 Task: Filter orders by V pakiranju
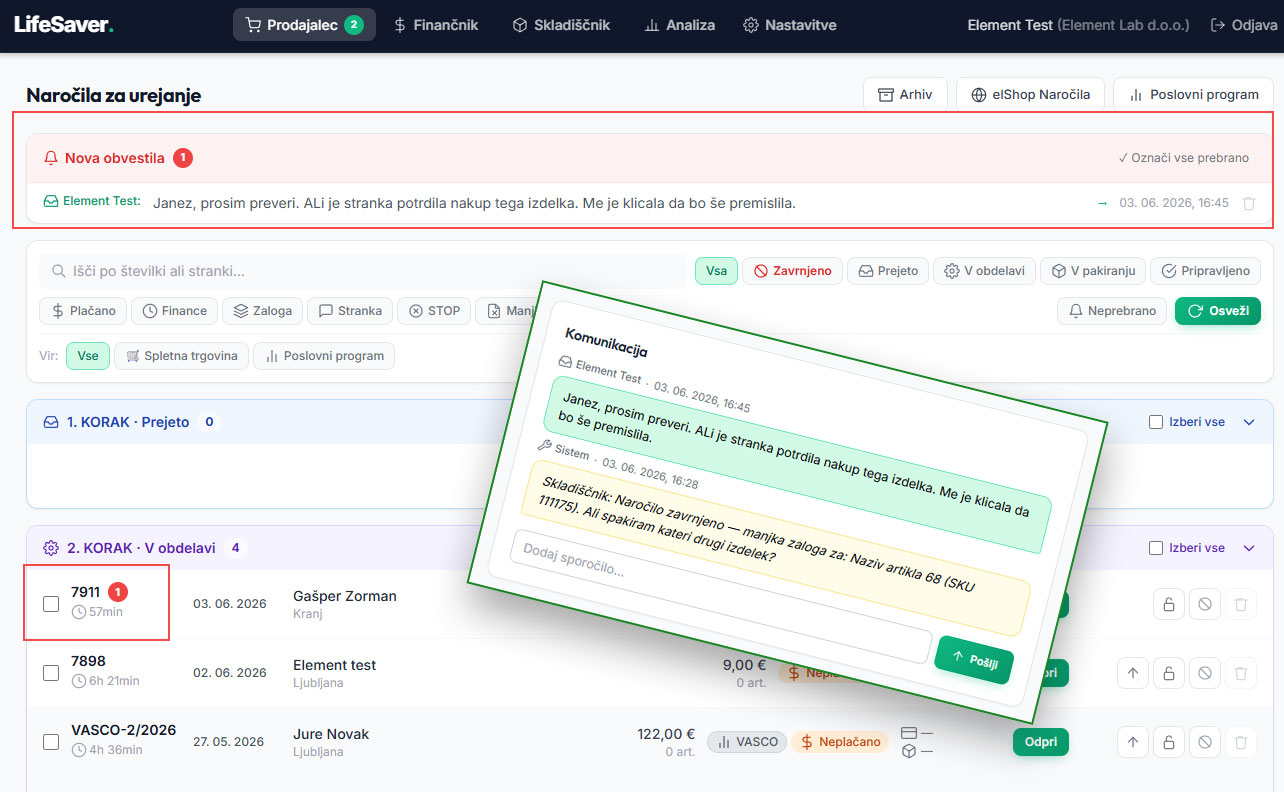click(1093, 271)
